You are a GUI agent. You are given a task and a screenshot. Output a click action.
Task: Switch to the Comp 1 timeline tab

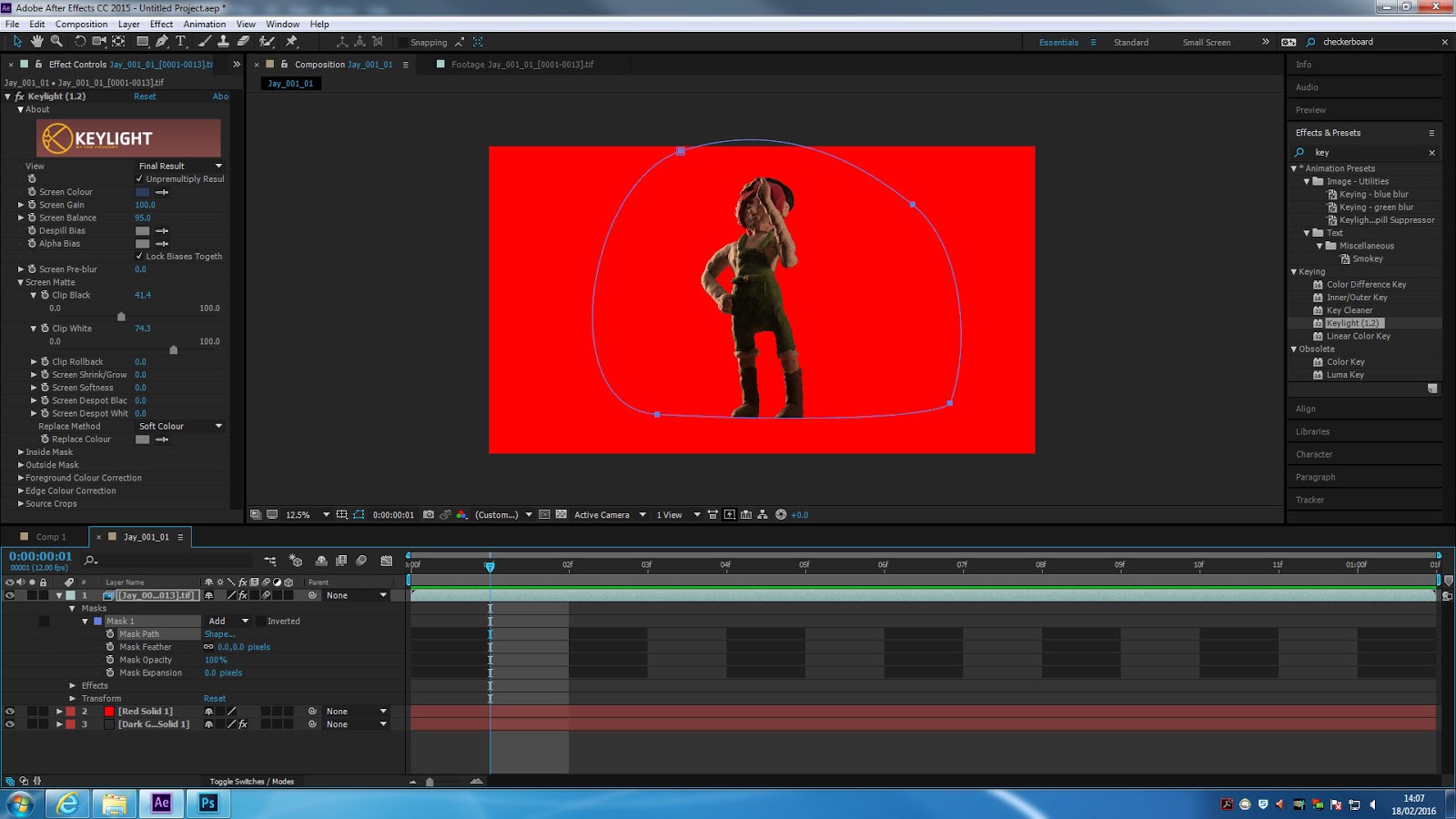coord(50,537)
